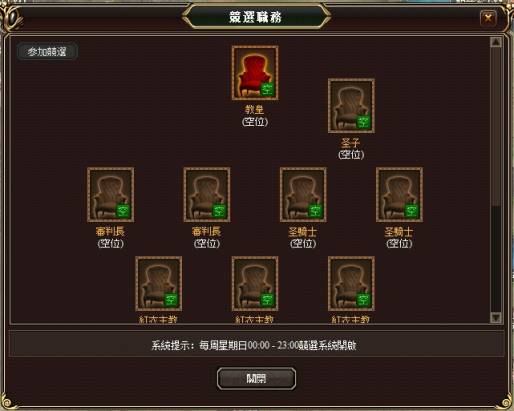This screenshot has height=411, width=514.
Task: Select the middle 紅衣主教 chair seat
Action: point(255,284)
